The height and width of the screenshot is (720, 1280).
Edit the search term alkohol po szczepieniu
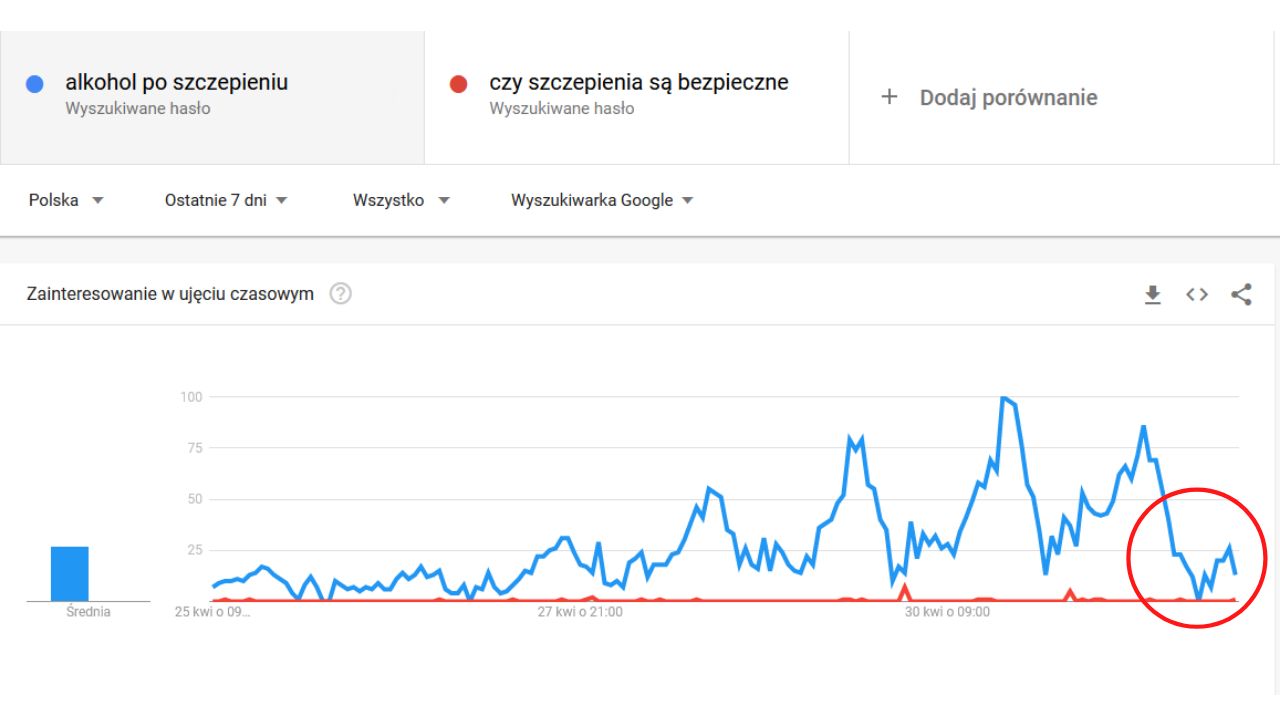click(176, 82)
